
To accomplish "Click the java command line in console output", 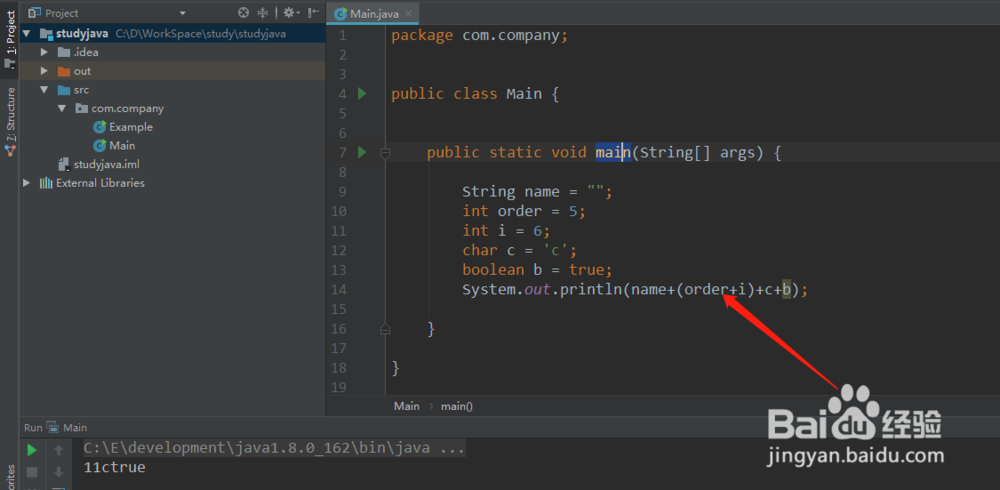I will 274,448.
